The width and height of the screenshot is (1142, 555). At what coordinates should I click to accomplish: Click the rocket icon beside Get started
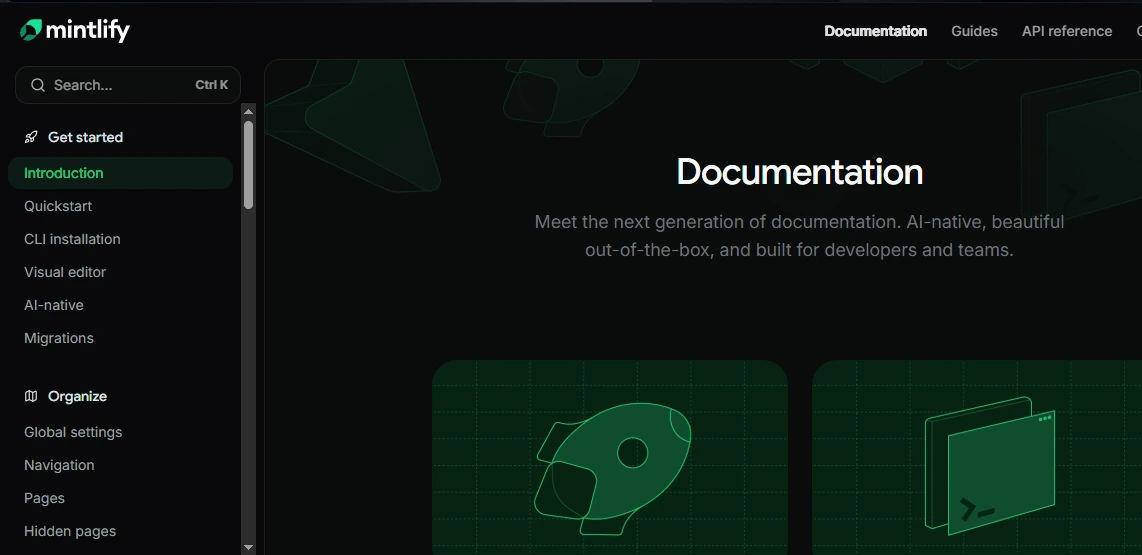[x=31, y=137]
